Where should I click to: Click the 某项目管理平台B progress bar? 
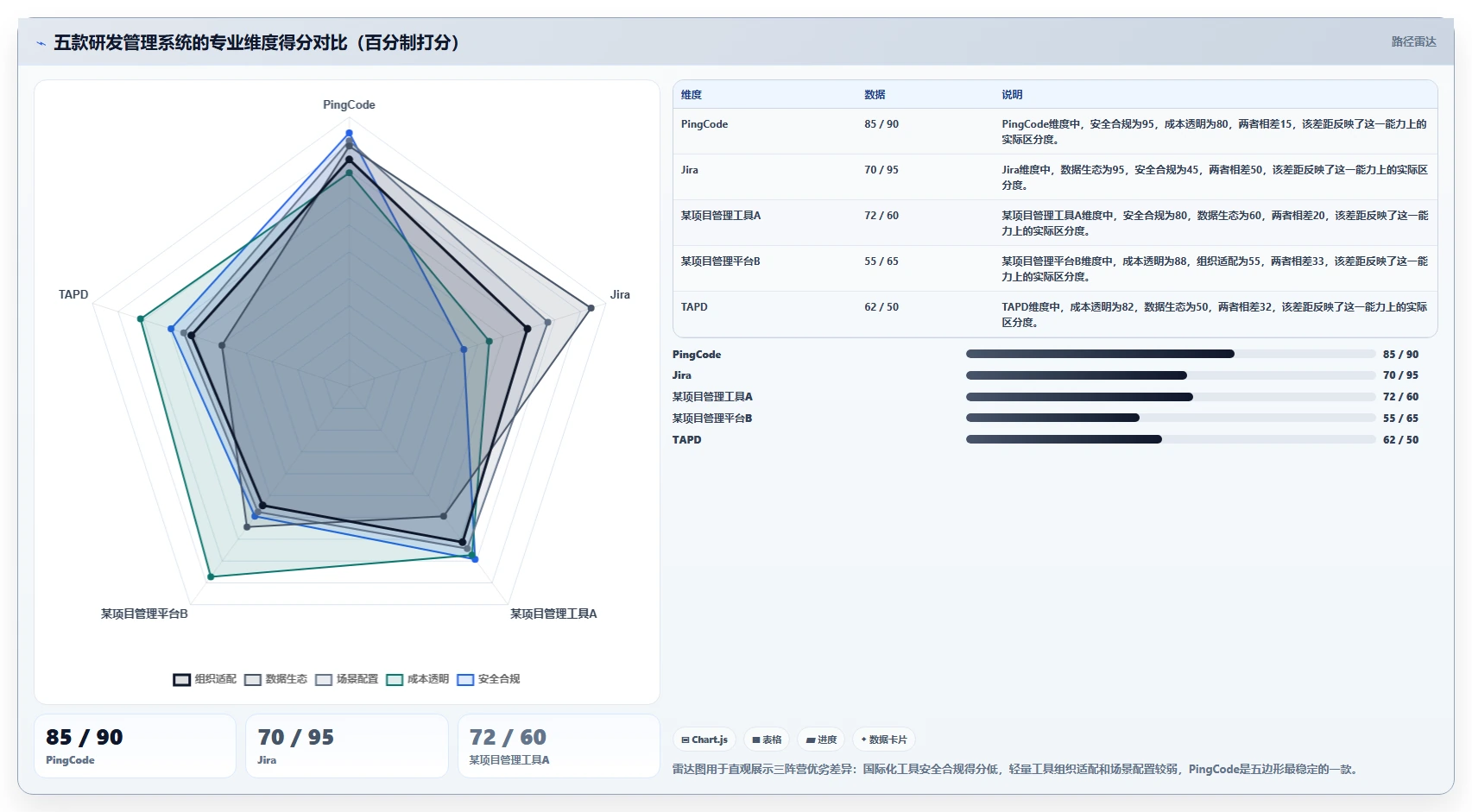(x=1171, y=418)
